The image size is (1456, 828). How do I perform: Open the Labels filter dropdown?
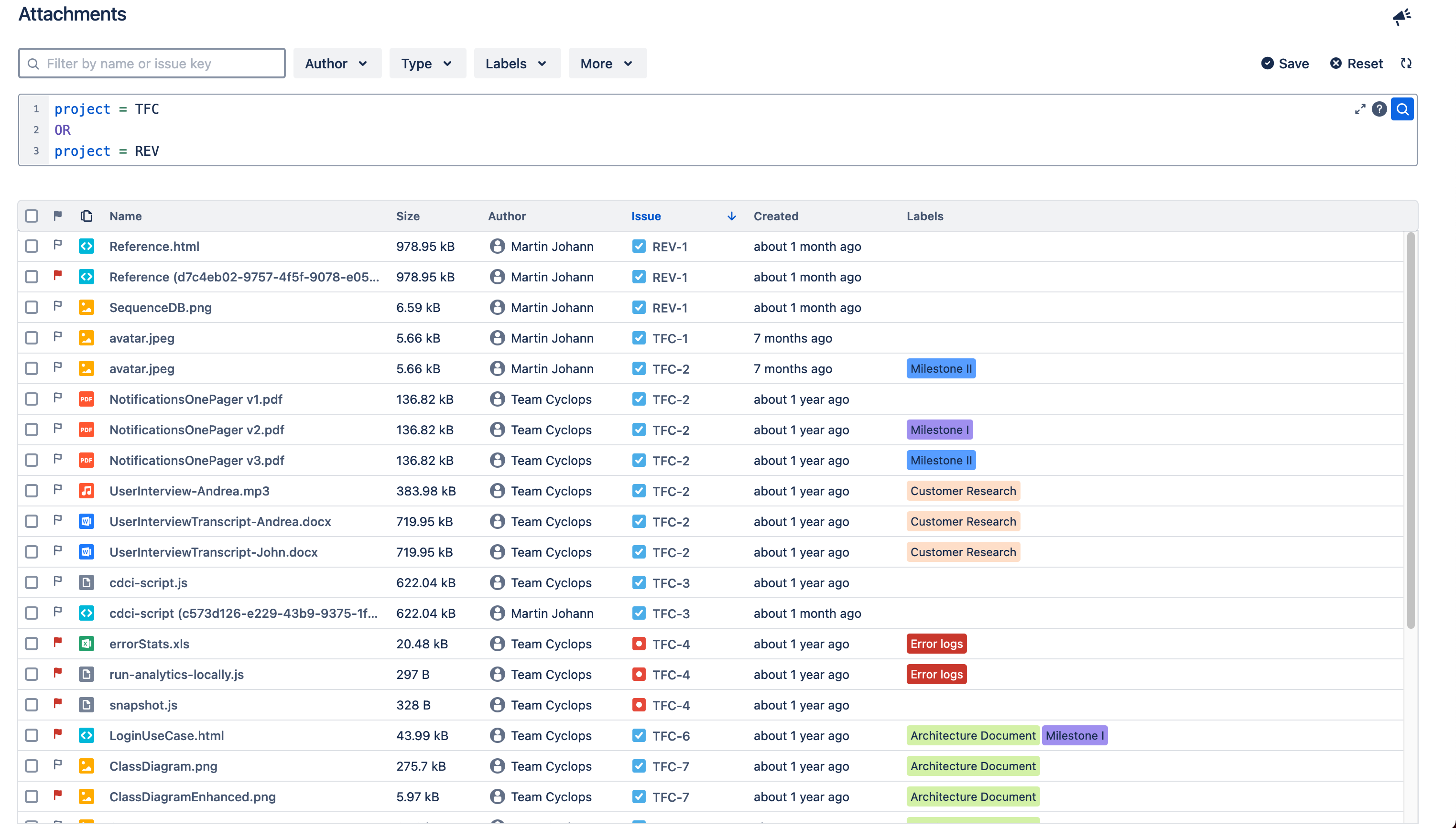516,64
